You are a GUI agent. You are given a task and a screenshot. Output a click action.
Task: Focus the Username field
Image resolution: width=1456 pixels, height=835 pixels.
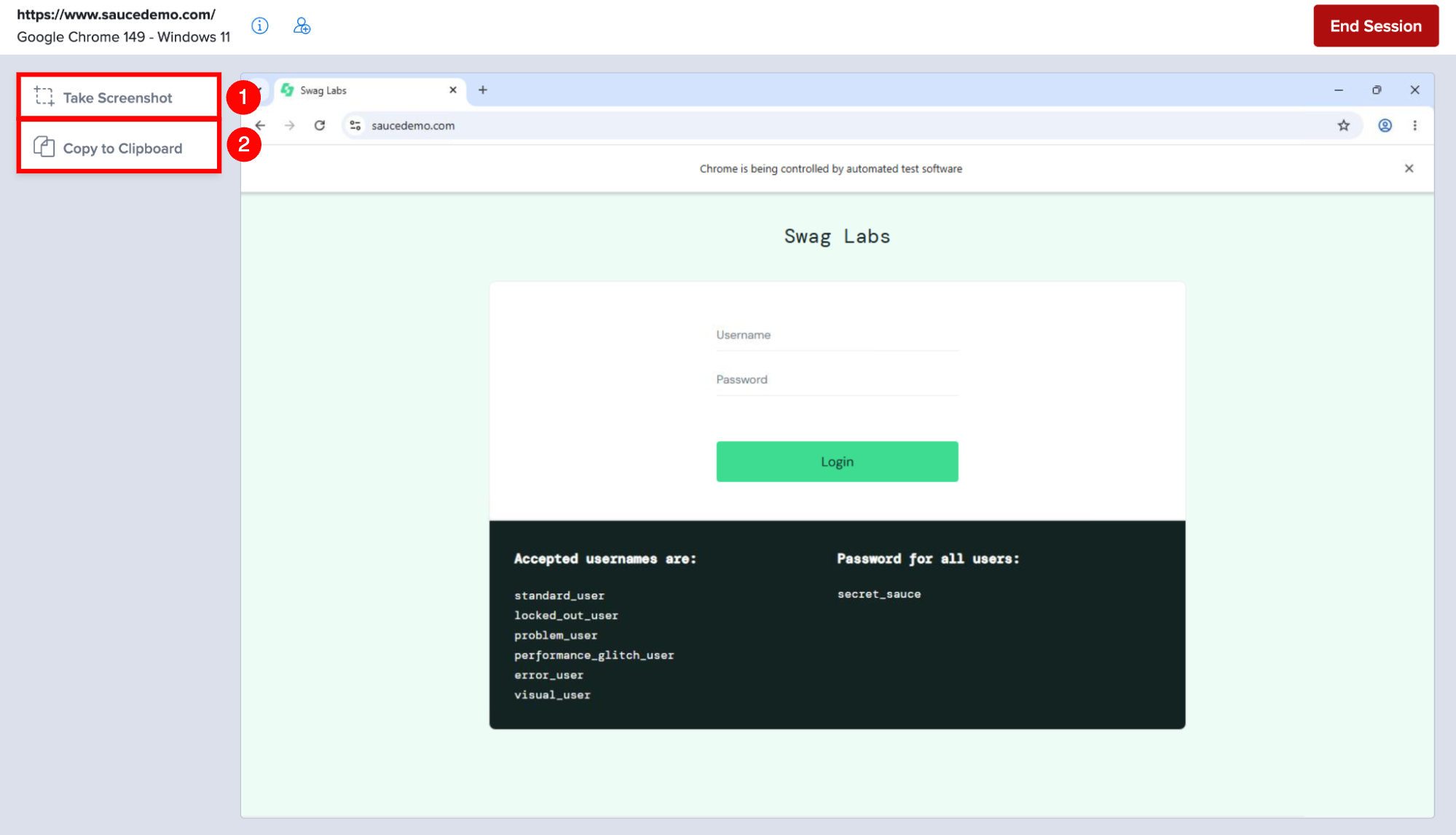(x=837, y=335)
